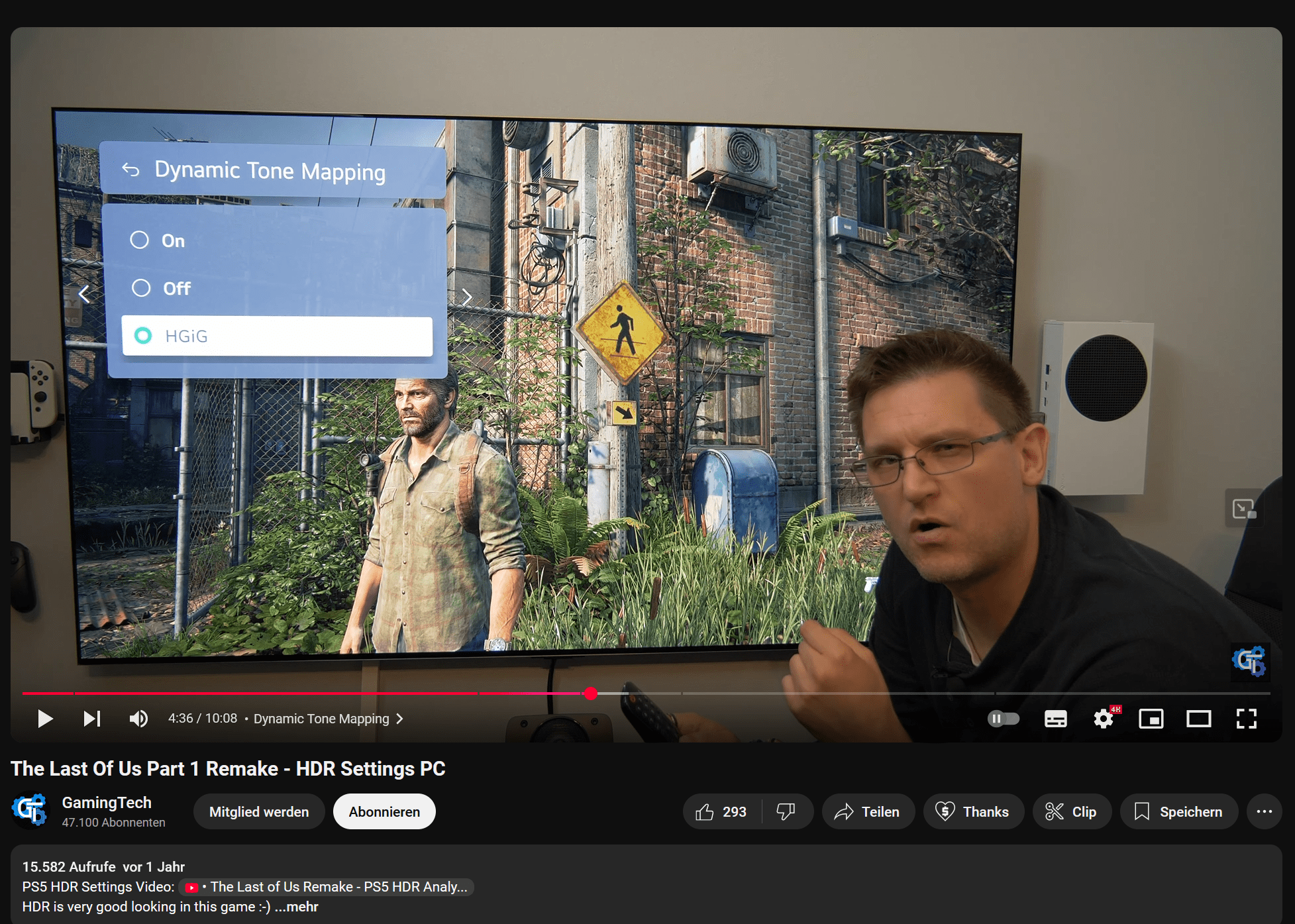
Task: Send a Thanks donation
Action: point(973,811)
